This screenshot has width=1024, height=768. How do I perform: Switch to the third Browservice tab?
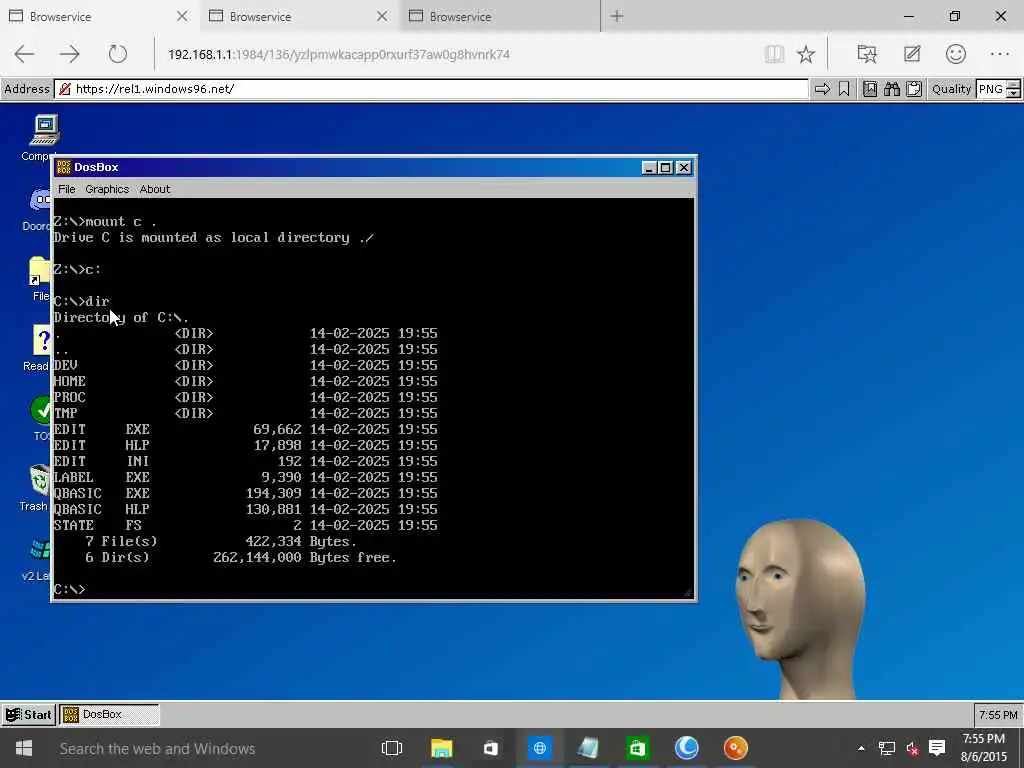(500, 16)
